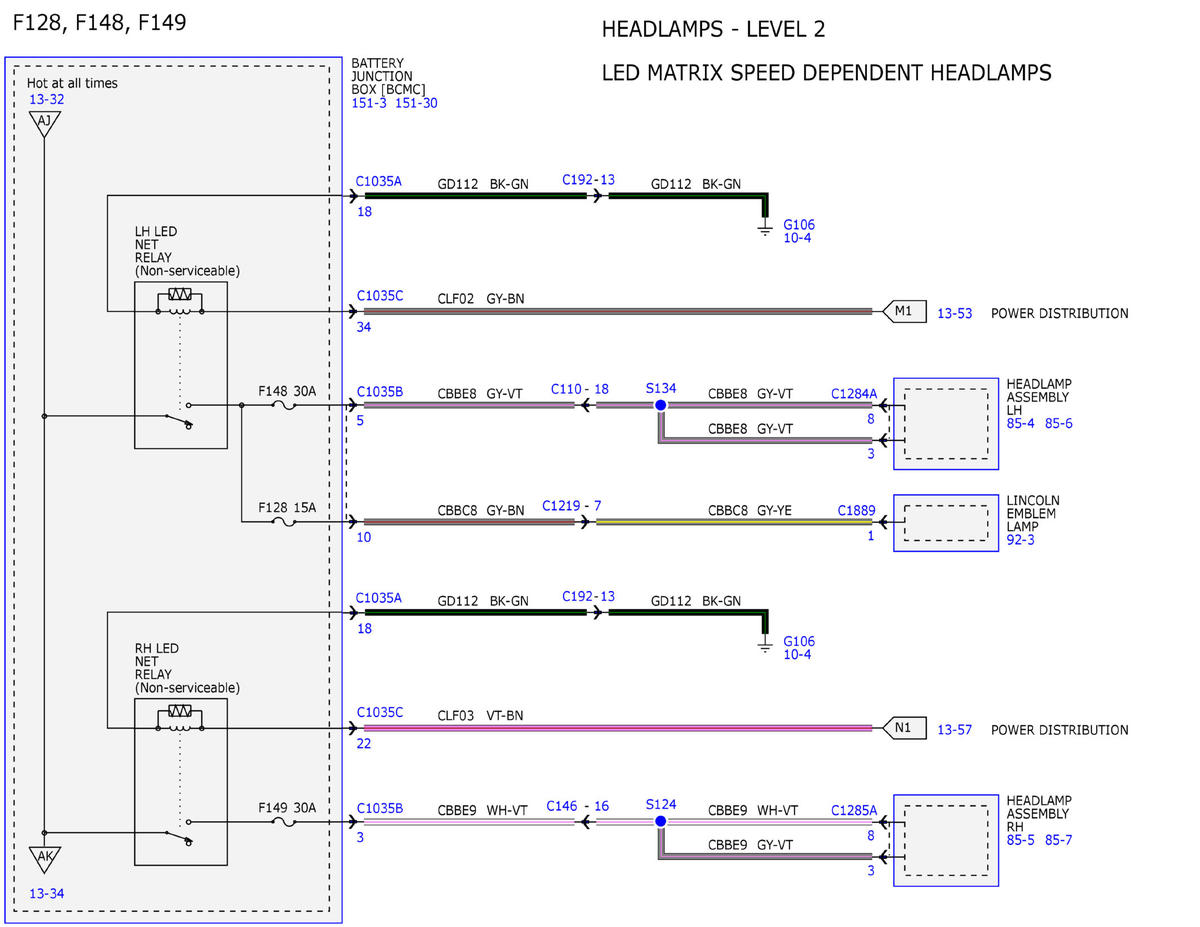Click the AJ power source triangle symbol

(x=44, y=123)
